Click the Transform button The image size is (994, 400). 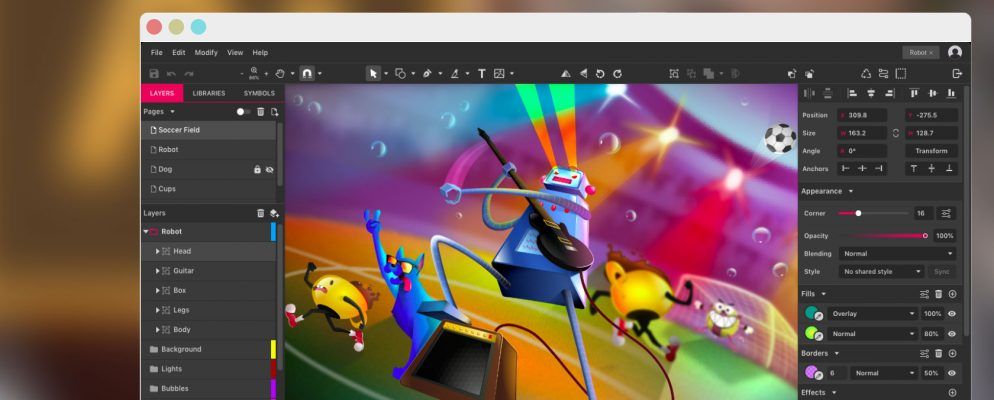(x=931, y=151)
